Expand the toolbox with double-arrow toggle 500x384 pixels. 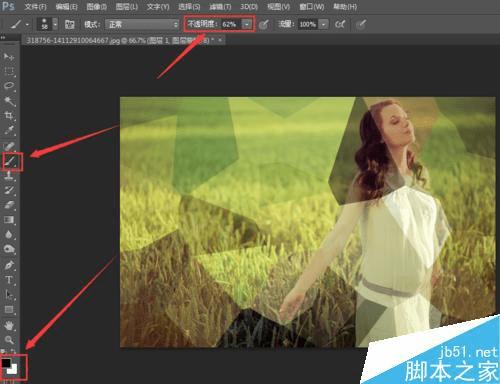tap(3, 38)
